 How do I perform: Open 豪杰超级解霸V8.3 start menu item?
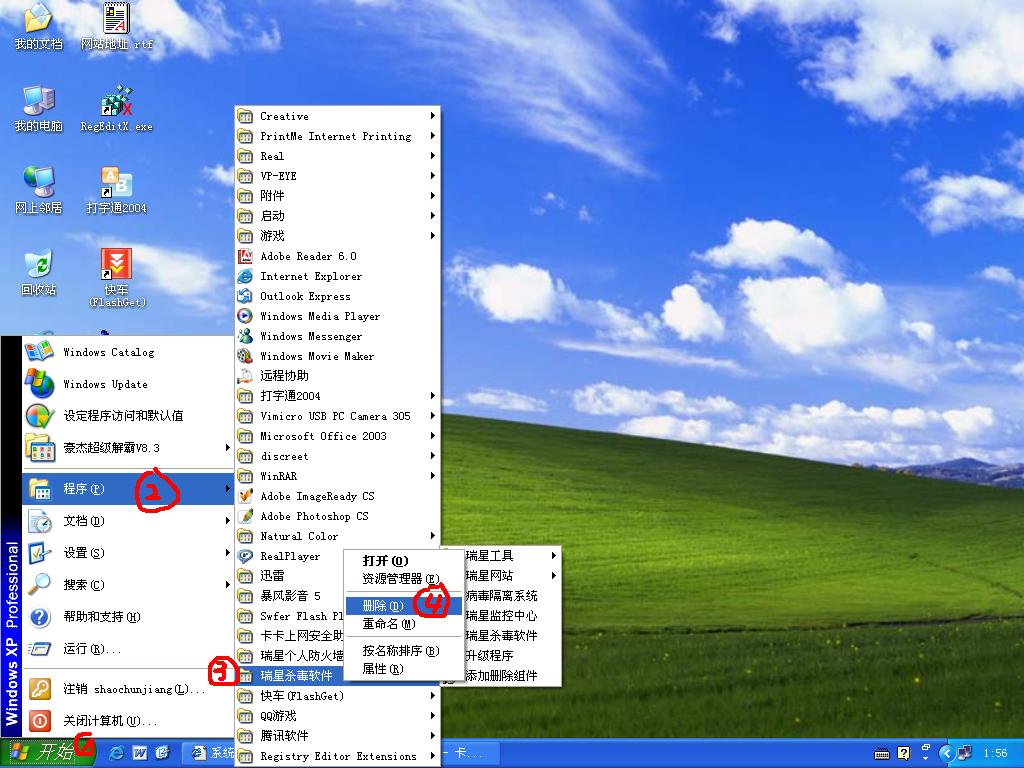pyautogui.click(x=128, y=447)
